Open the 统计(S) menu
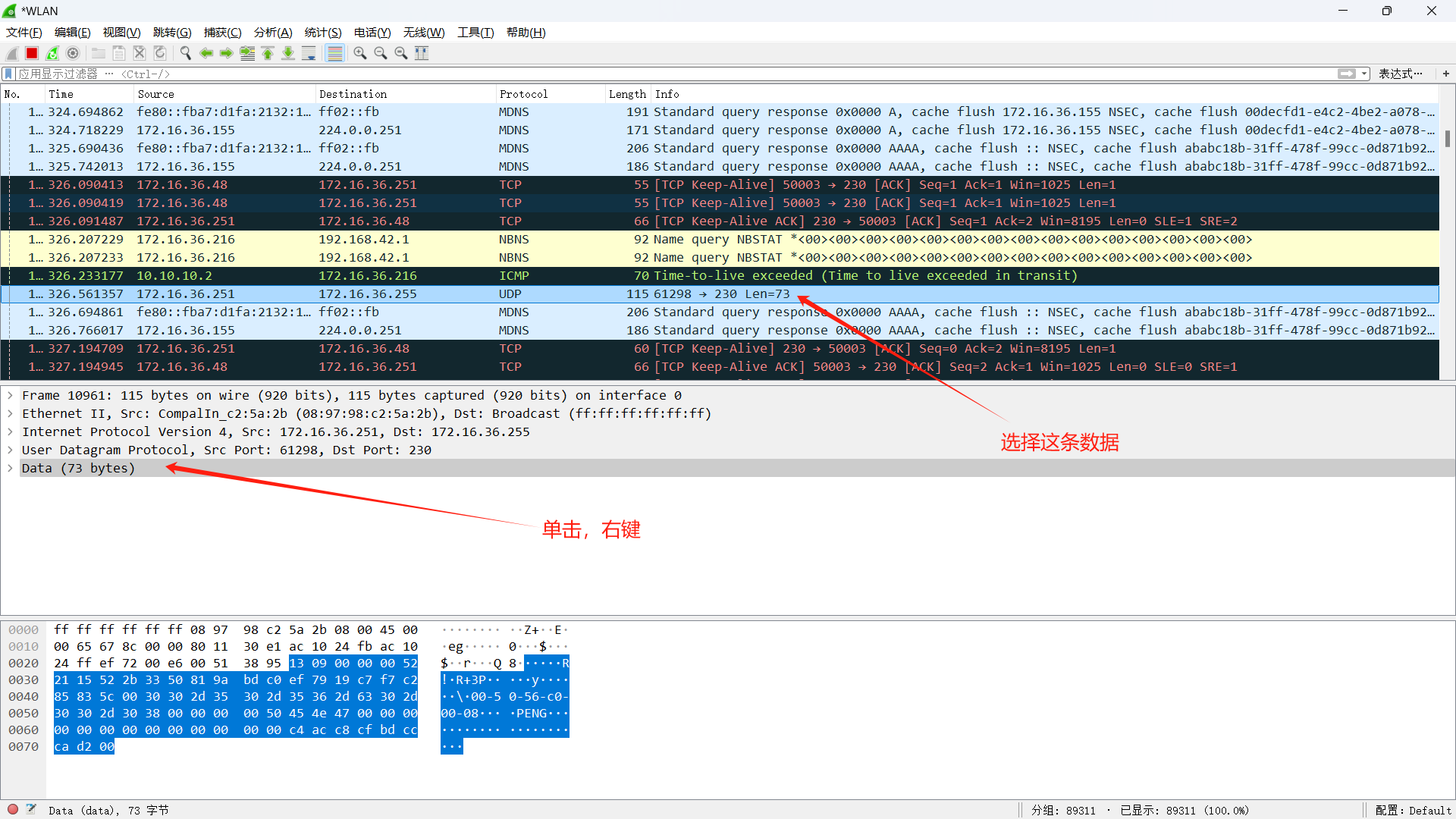Image resolution: width=1456 pixels, height=819 pixels. pyautogui.click(x=322, y=33)
